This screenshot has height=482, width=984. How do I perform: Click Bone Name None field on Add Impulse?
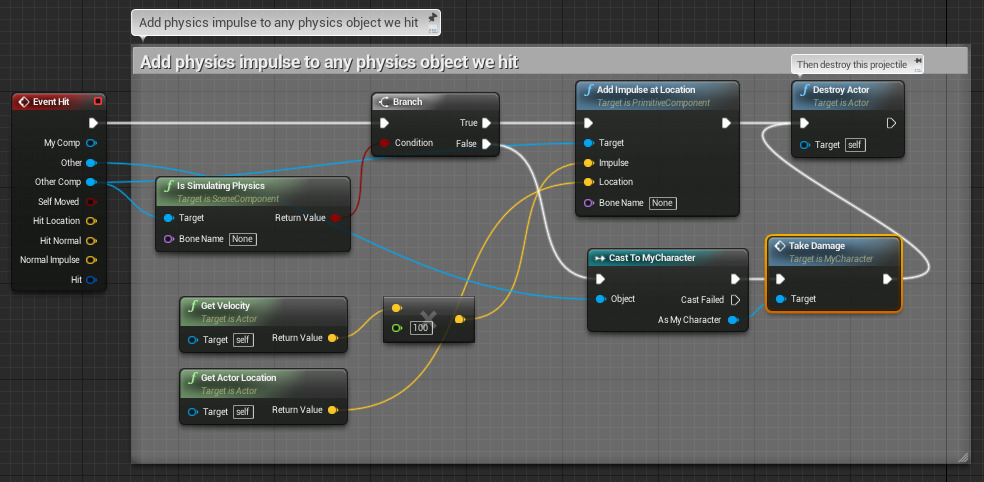(663, 203)
